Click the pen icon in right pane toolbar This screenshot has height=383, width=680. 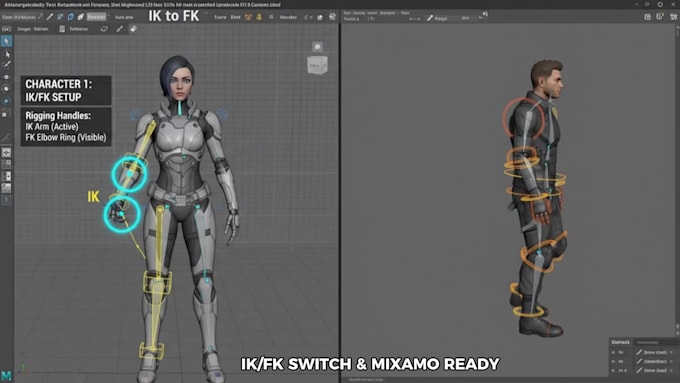[430, 18]
